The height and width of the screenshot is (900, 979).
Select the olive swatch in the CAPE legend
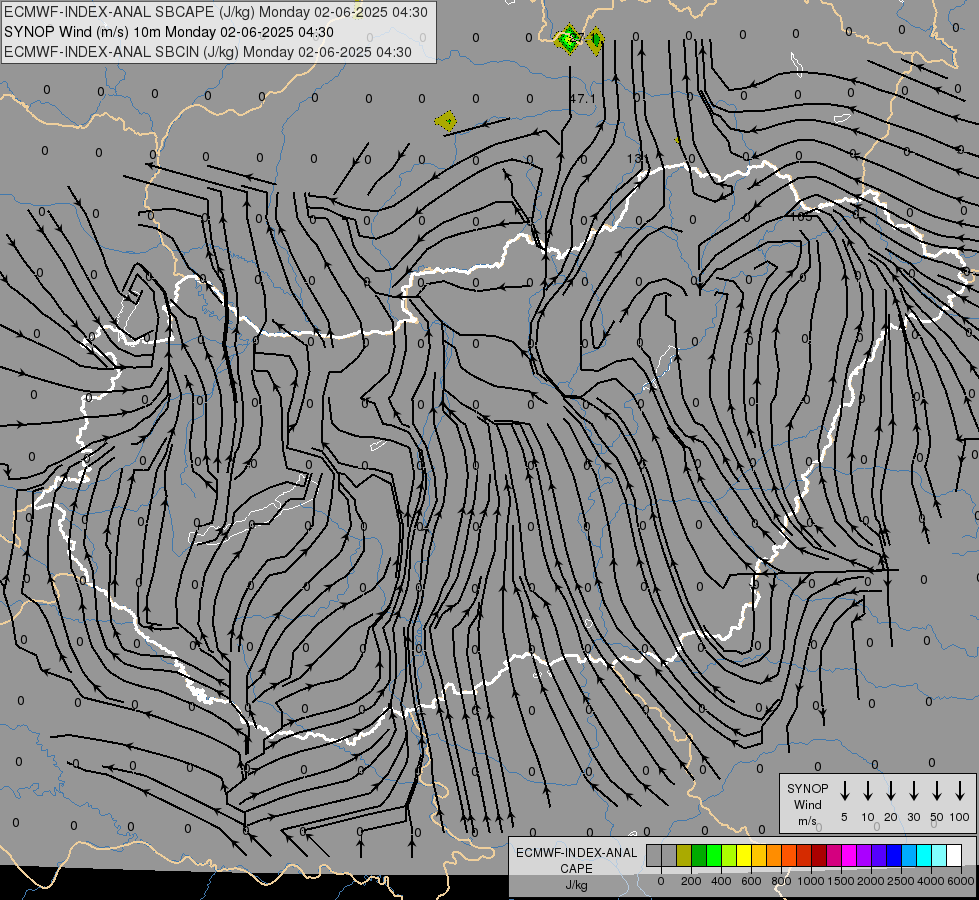pos(684,855)
